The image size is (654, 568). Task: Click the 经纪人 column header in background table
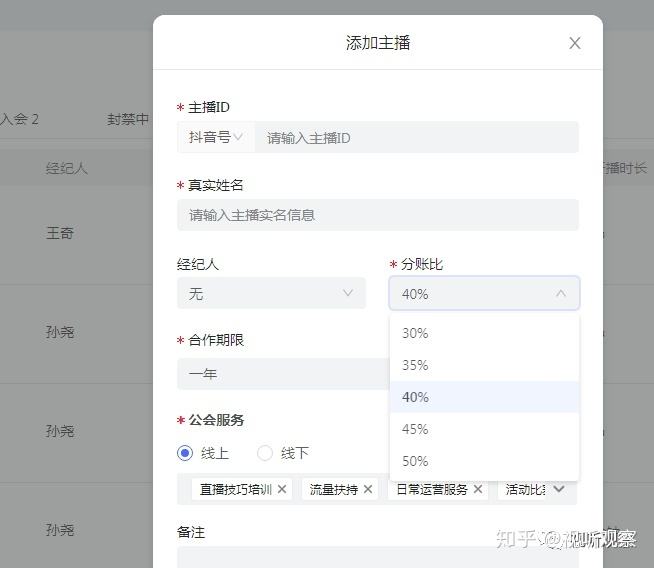pyautogui.click(x=67, y=168)
